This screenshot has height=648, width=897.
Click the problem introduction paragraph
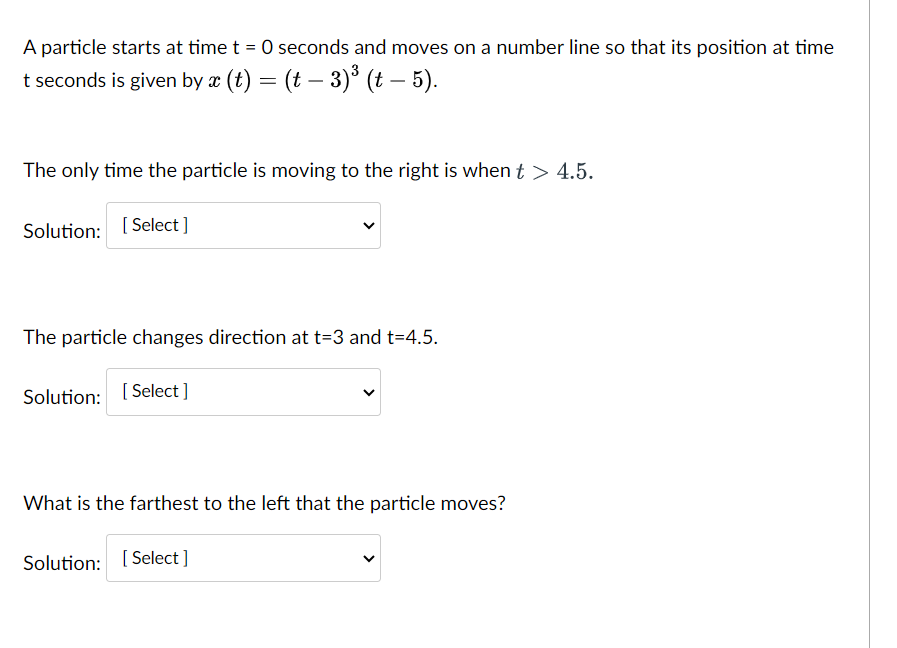click(x=428, y=62)
